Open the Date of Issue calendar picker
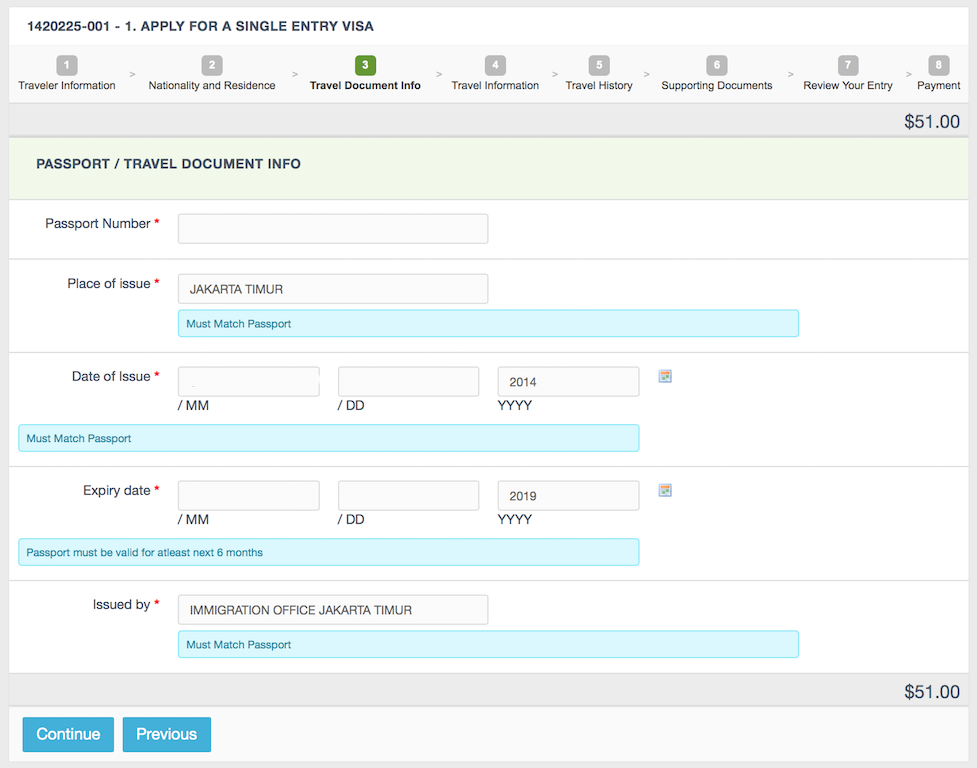Image resolution: width=977 pixels, height=768 pixels. coord(665,376)
